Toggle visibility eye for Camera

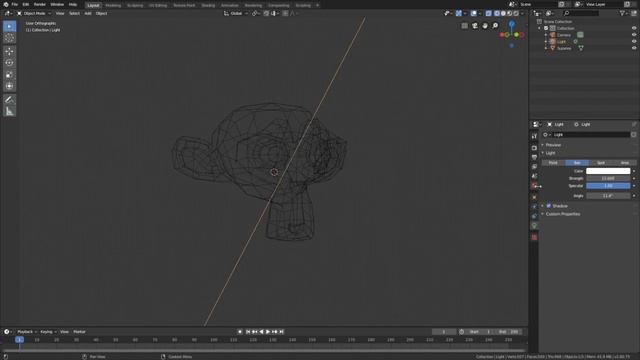point(634,35)
